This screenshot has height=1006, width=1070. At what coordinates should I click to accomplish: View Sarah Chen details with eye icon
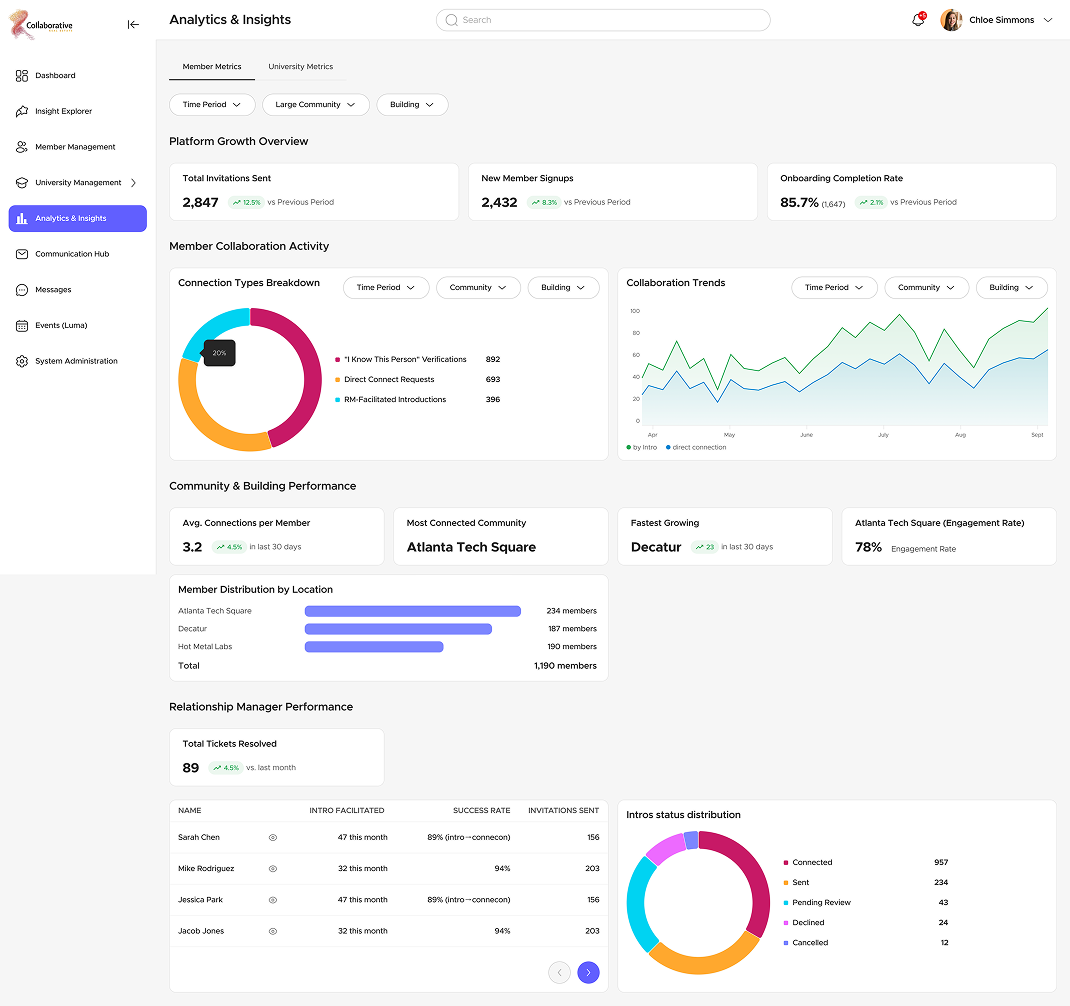(273, 837)
